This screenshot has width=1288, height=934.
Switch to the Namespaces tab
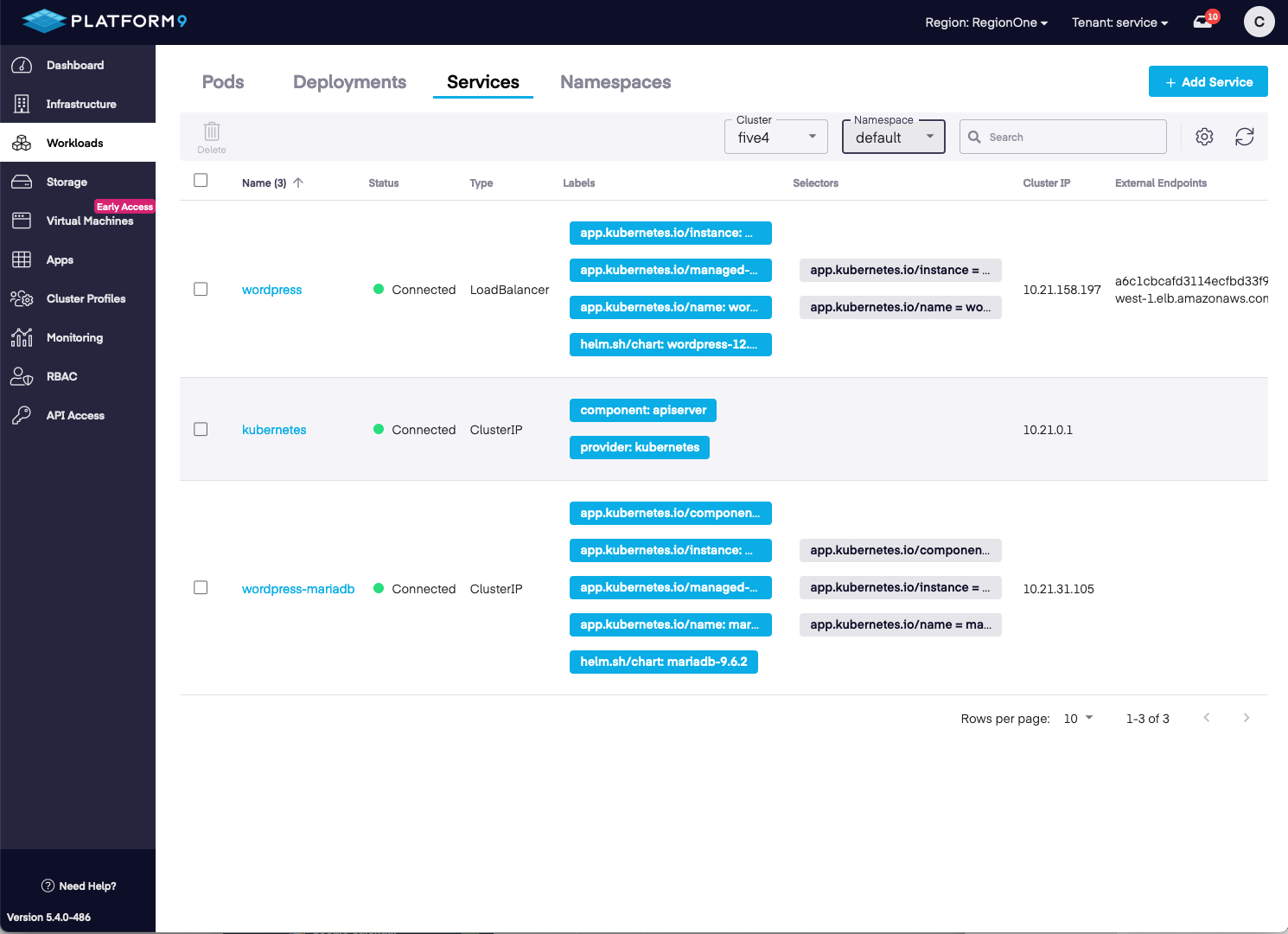tap(615, 82)
